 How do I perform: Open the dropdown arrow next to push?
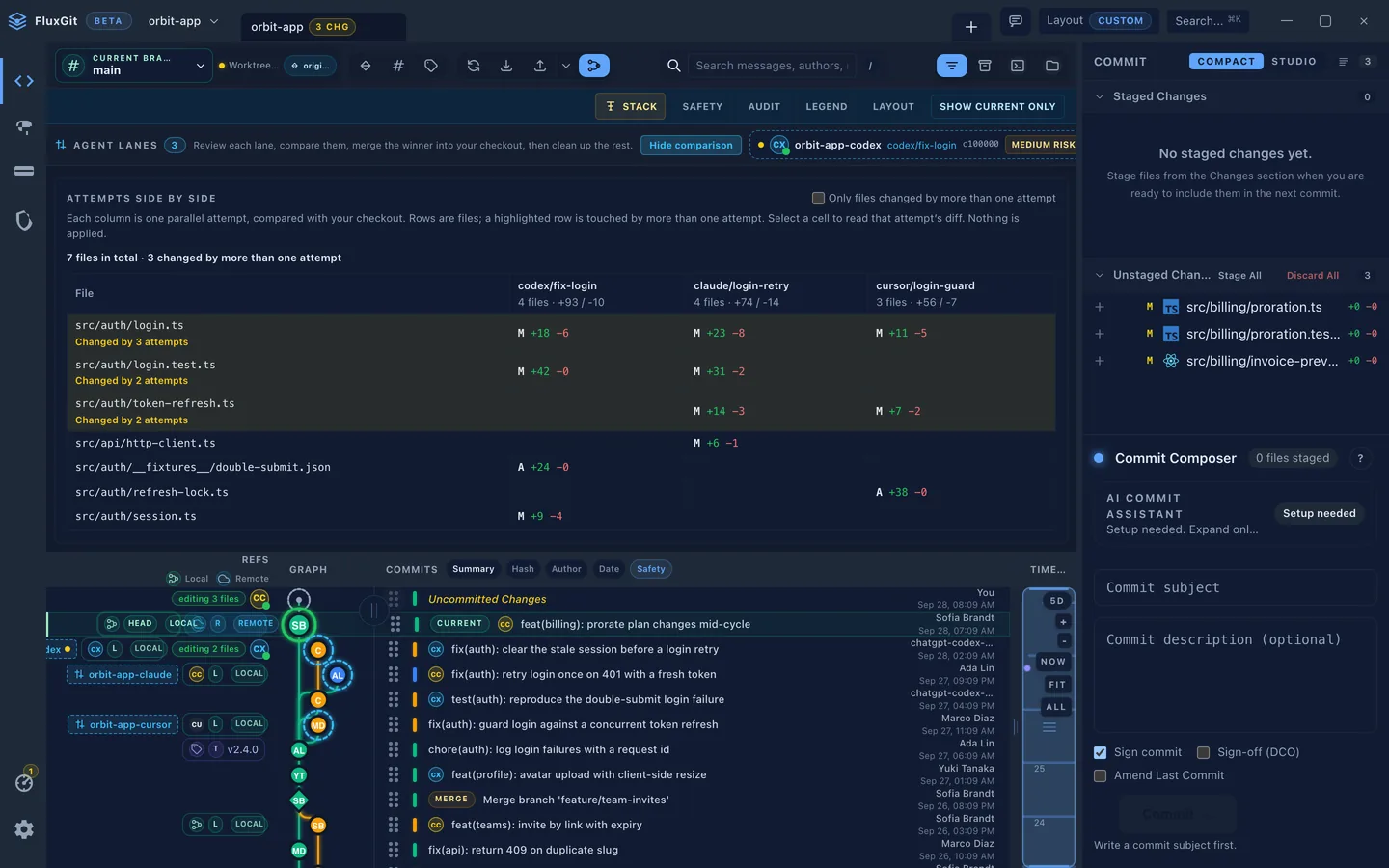[x=565, y=66]
